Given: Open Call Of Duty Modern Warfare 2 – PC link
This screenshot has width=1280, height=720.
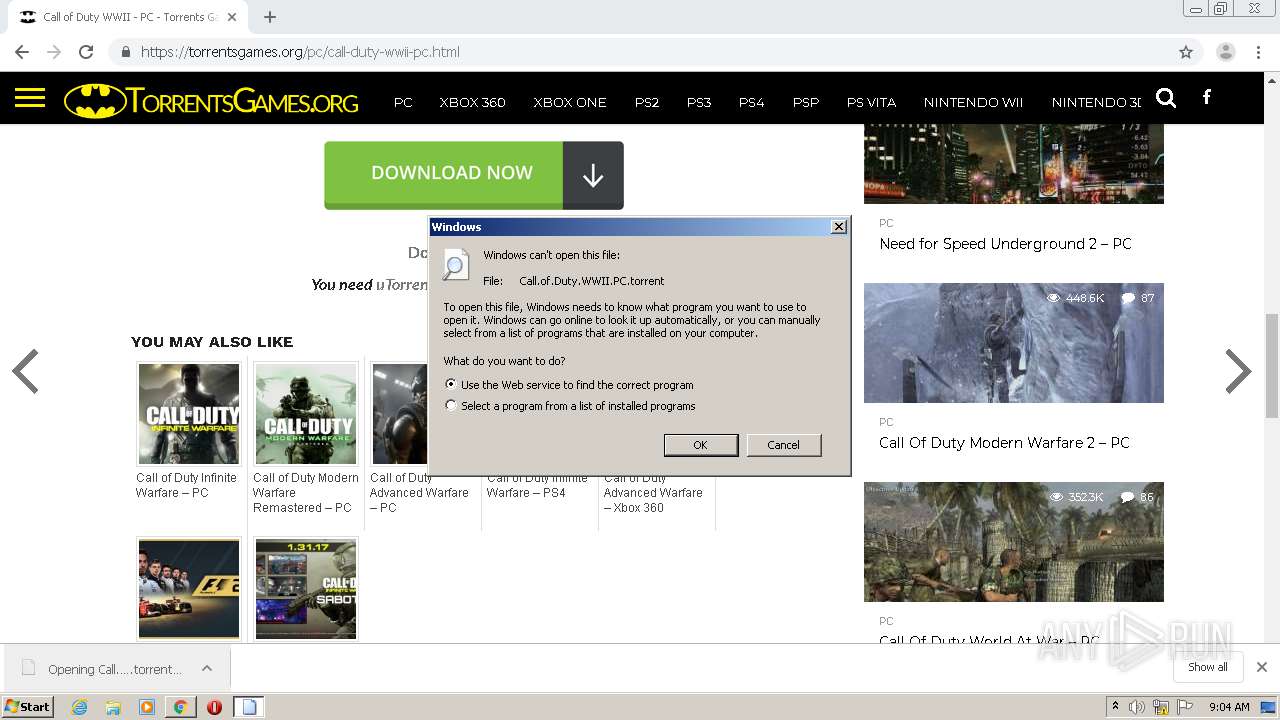Looking at the screenshot, I should [1004, 443].
